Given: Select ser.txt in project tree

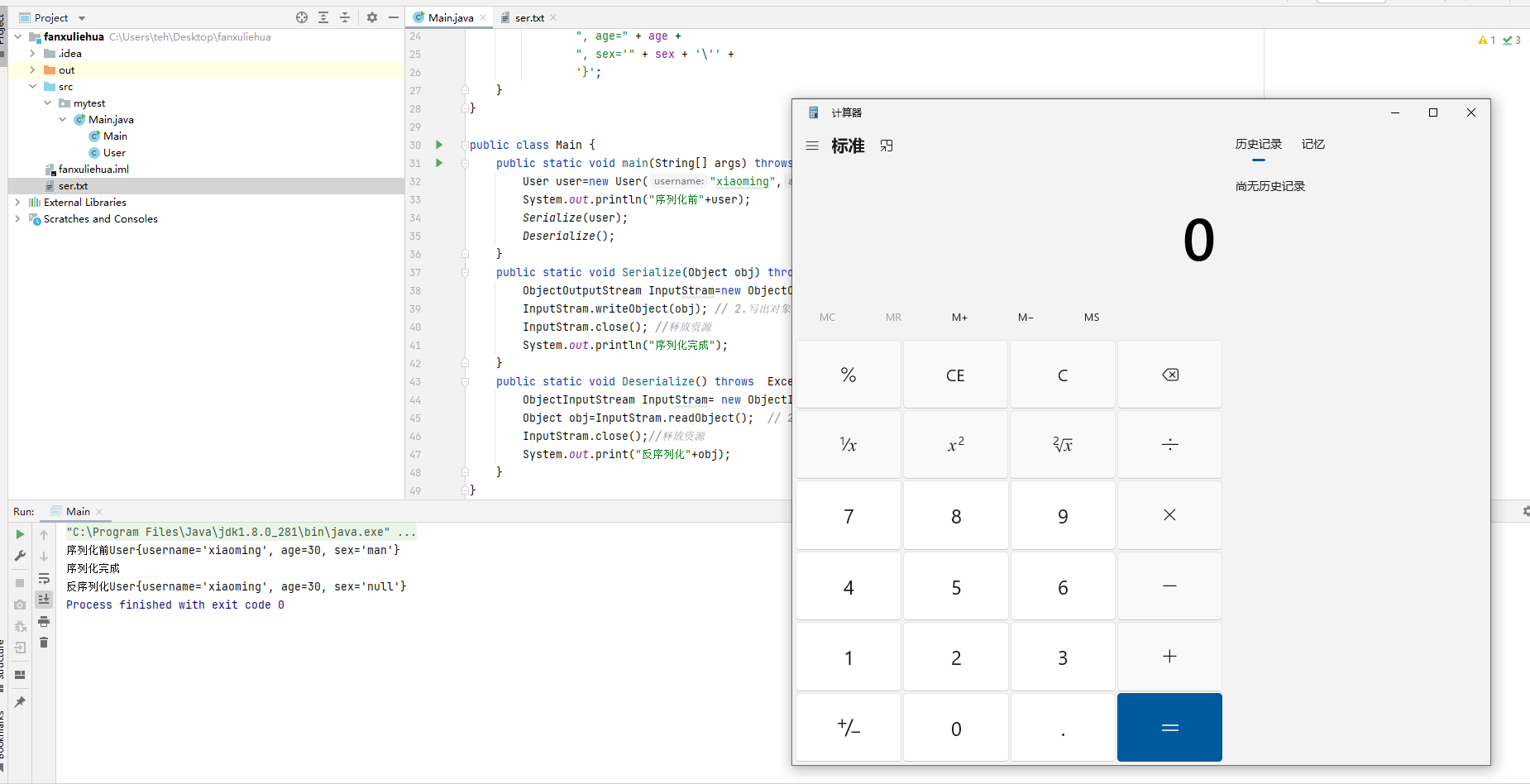Looking at the screenshot, I should pos(66,186).
